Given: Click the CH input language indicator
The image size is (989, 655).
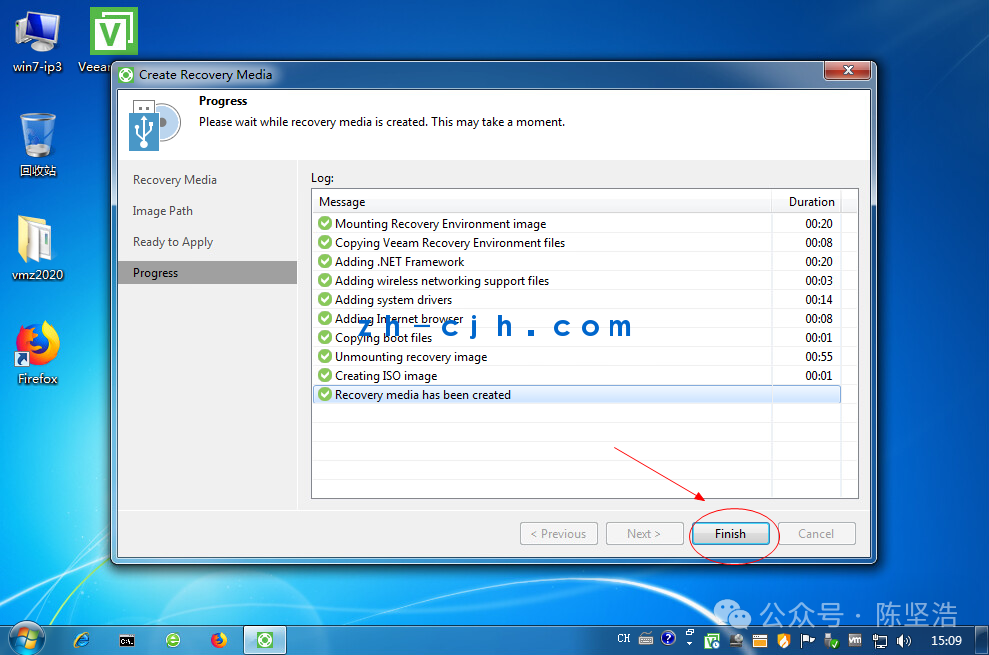Looking at the screenshot, I should tap(624, 639).
